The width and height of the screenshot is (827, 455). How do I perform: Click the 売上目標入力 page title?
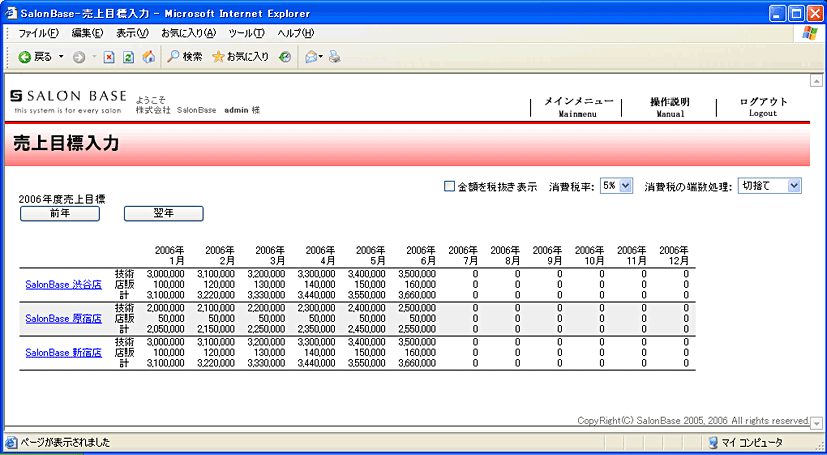[64, 143]
